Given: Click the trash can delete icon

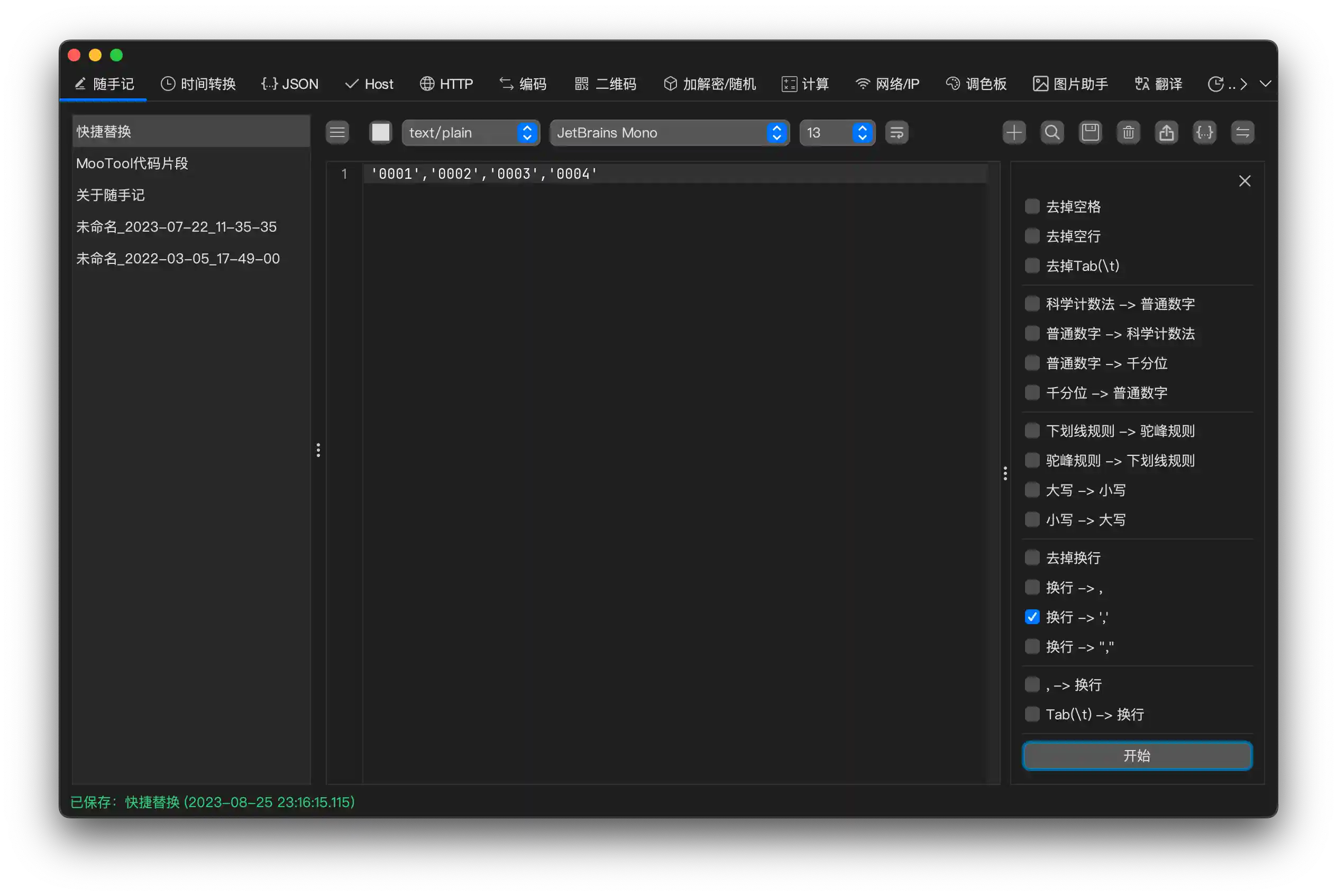Looking at the screenshot, I should (1128, 133).
